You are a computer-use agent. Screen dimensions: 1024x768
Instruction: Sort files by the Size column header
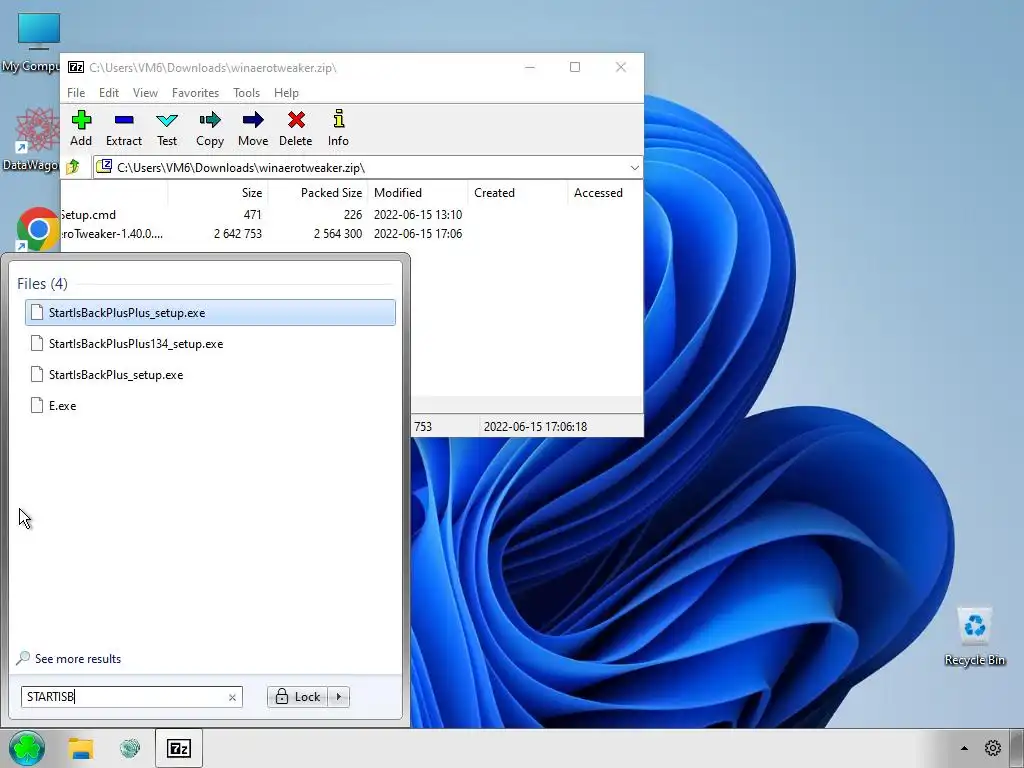[x=217, y=193]
